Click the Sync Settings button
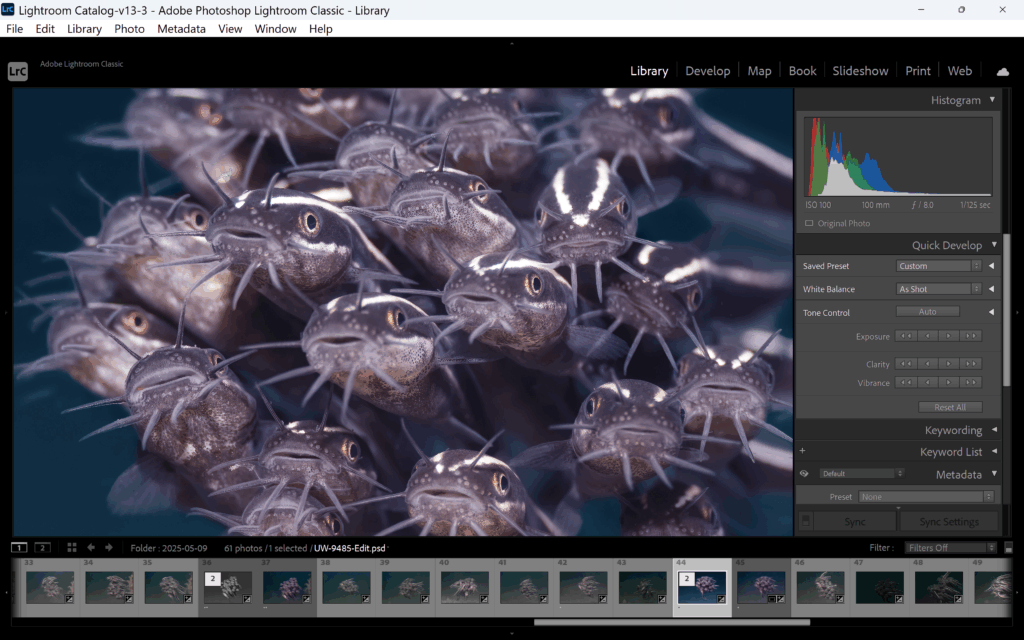 pos(949,521)
